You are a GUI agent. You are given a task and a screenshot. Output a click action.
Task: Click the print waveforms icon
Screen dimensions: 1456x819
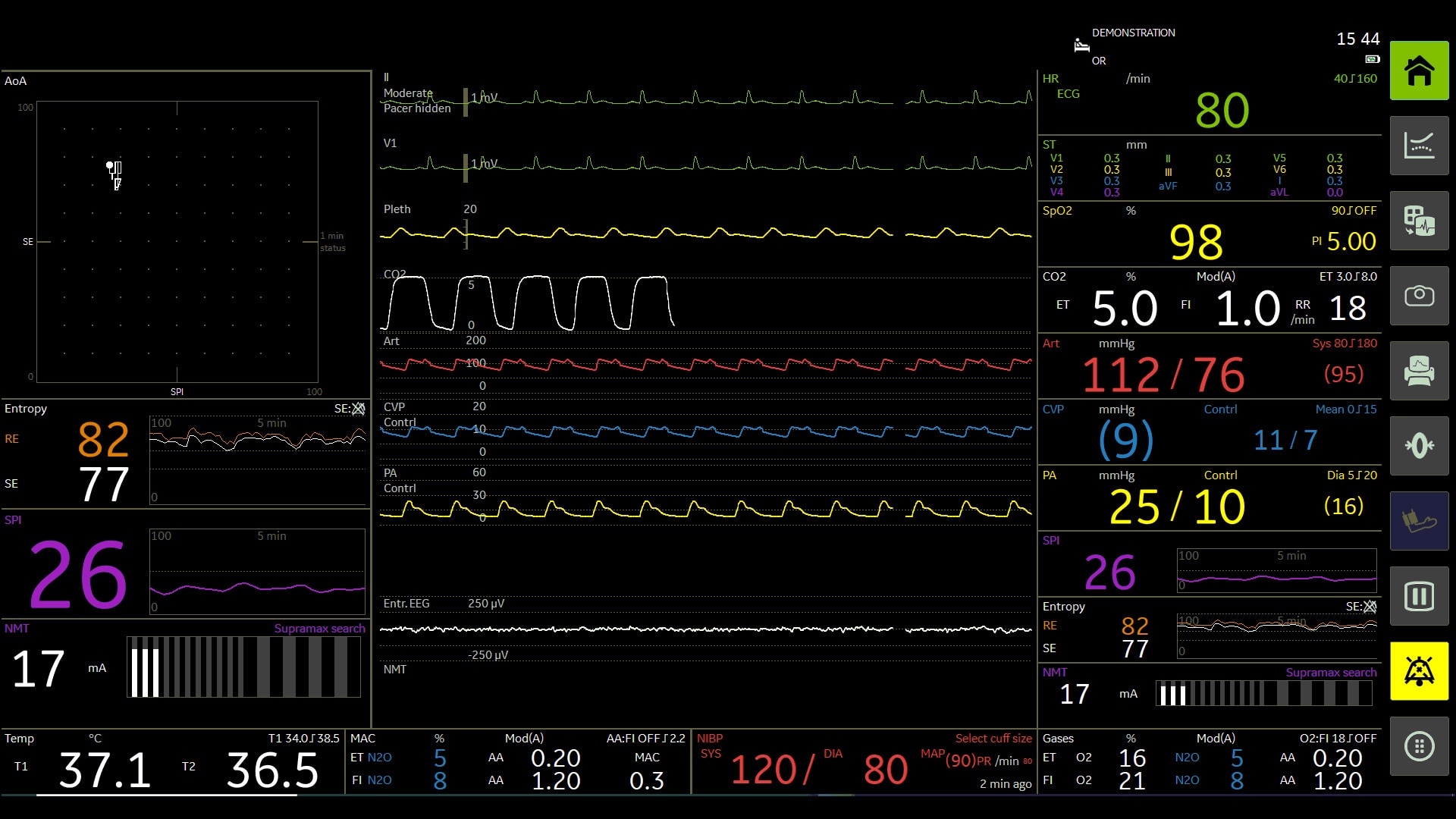[x=1419, y=371]
